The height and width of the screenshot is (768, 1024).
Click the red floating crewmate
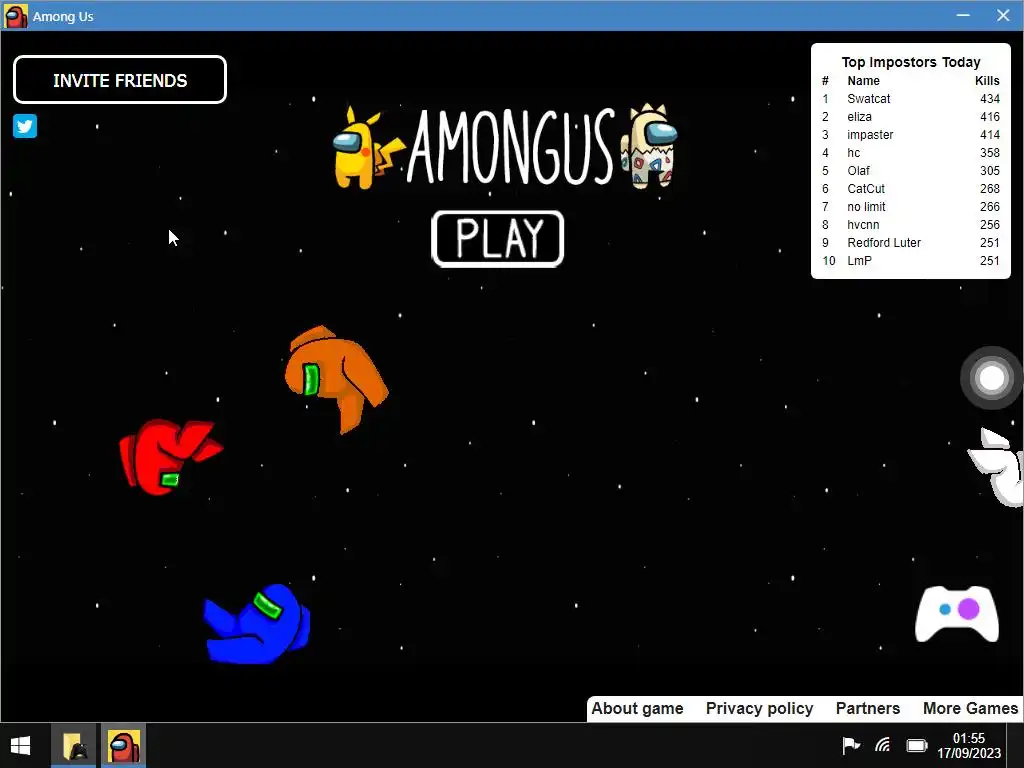(x=170, y=456)
